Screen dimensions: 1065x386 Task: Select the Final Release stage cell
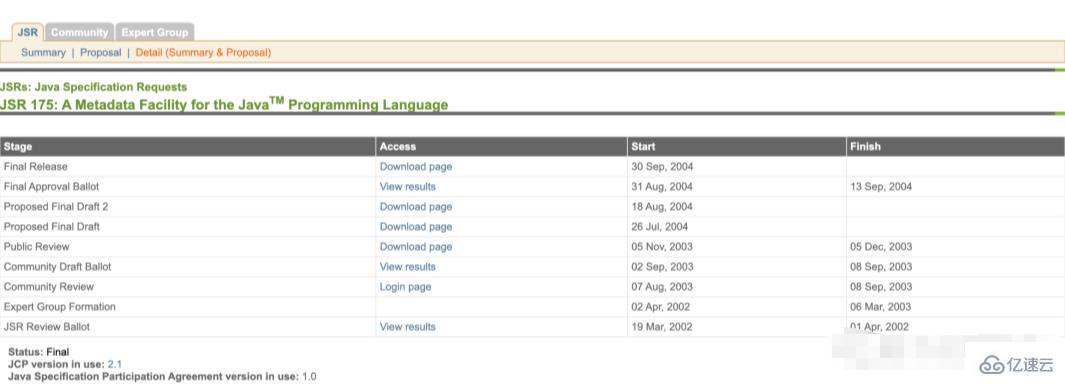pos(187,166)
